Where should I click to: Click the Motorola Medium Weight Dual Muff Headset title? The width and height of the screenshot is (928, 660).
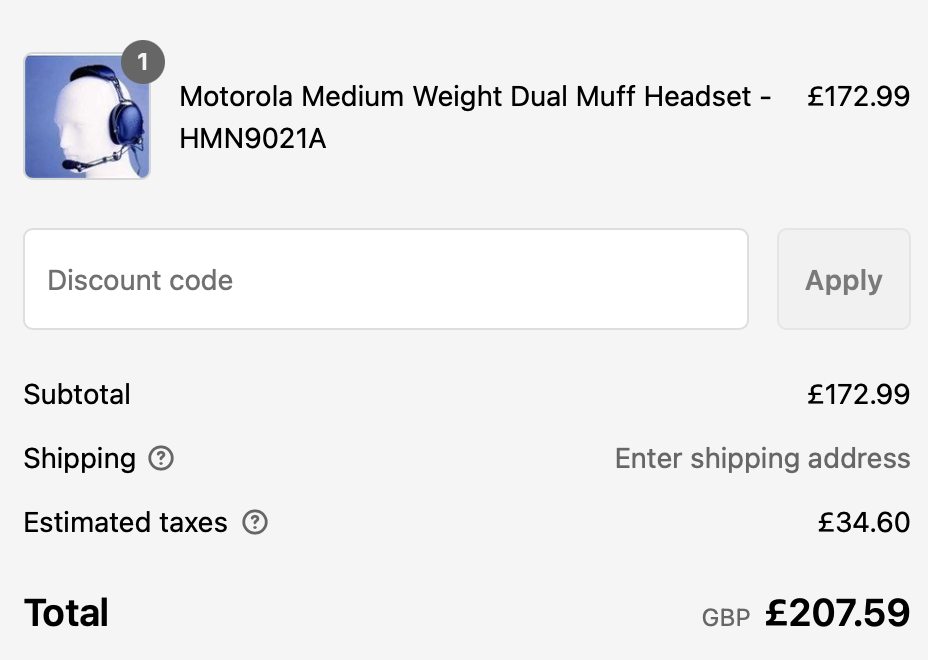coord(475,96)
